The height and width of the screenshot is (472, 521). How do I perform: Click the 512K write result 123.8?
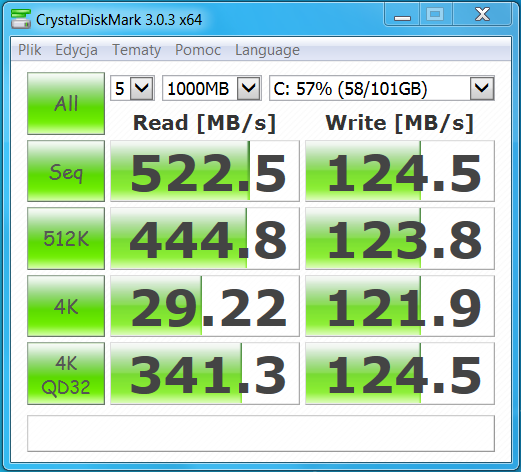[400, 238]
